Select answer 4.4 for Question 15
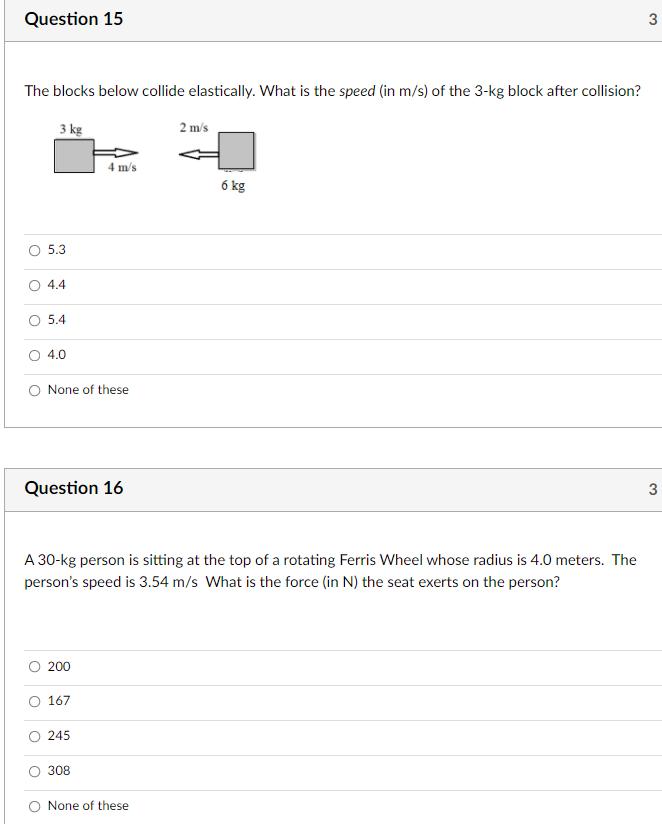 (35, 285)
